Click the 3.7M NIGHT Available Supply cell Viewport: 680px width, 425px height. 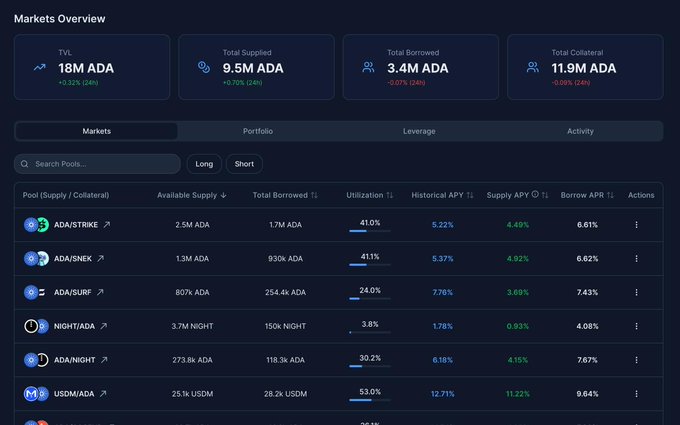click(x=192, y=326)
